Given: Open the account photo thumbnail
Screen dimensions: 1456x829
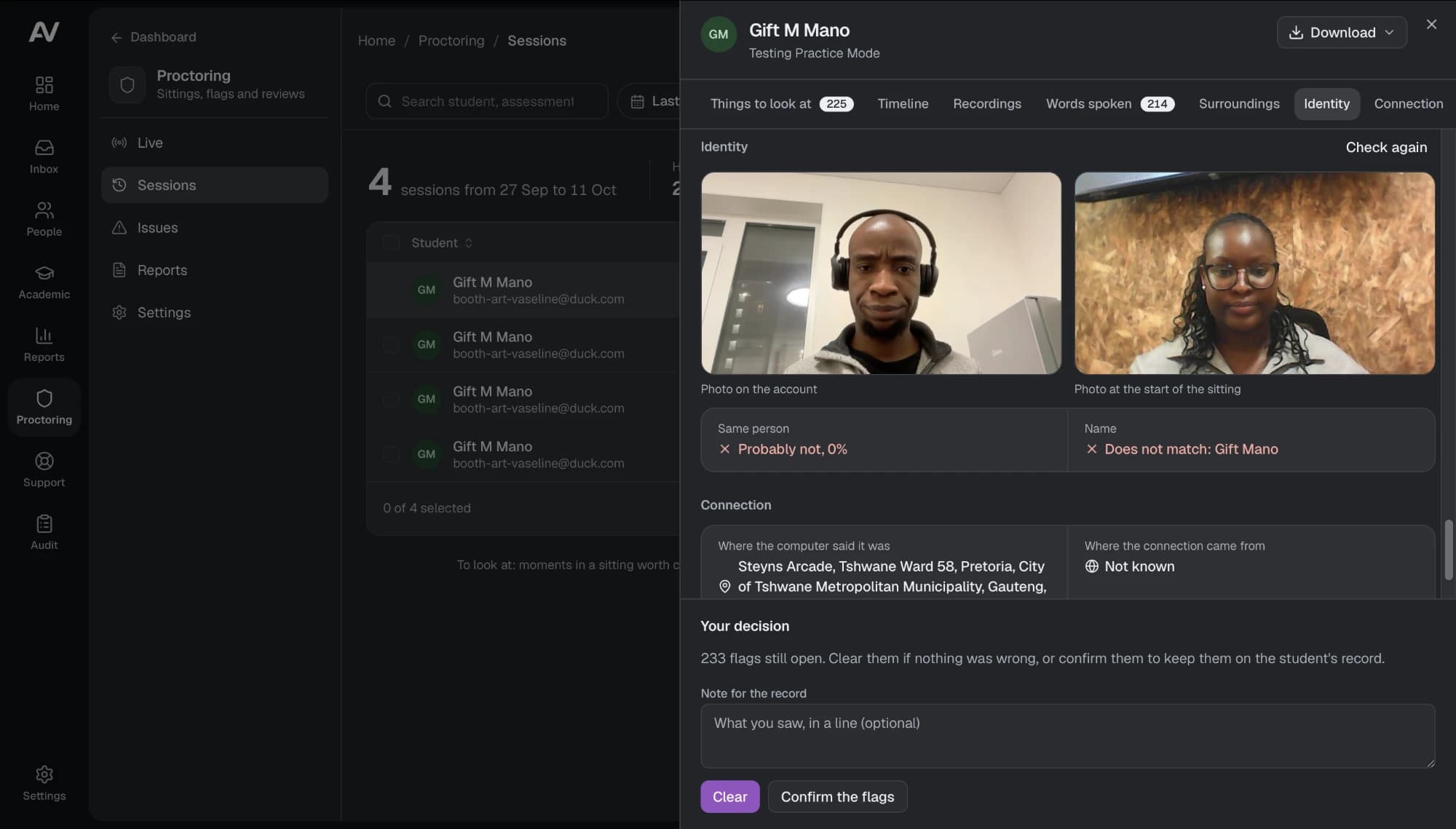Looking at the screenshot, I should click(x=881, y=273).
